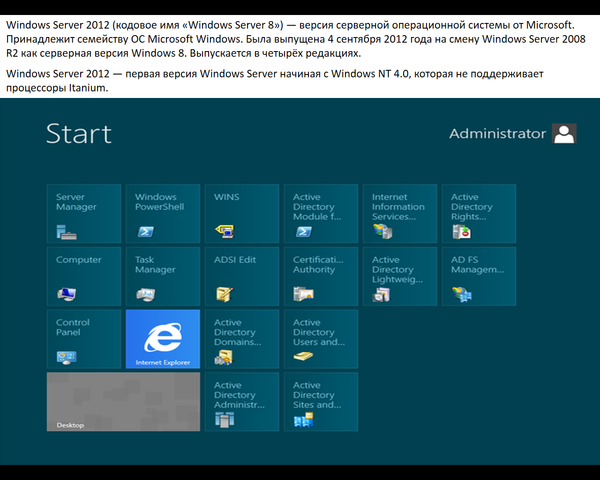Open Active Directory Module tile
This screenshot has width=600, height=480.
tap(320, 214)
